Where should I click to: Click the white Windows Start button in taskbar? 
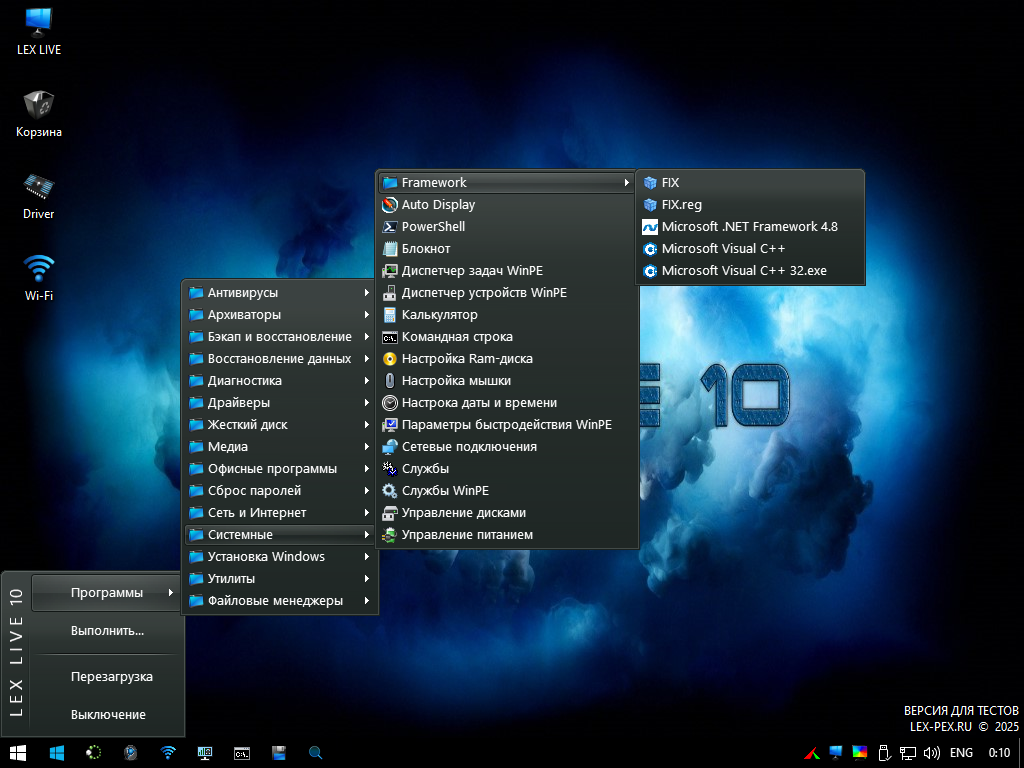click(x=18, y=753)
